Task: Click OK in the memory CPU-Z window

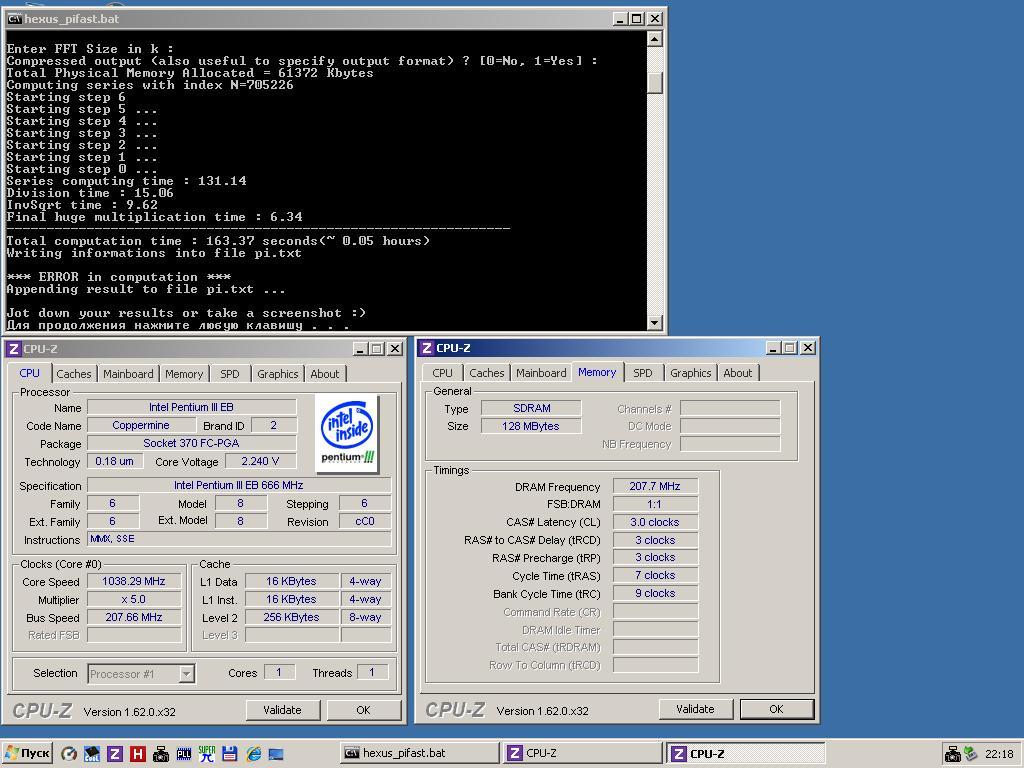Action: (776, 709)
